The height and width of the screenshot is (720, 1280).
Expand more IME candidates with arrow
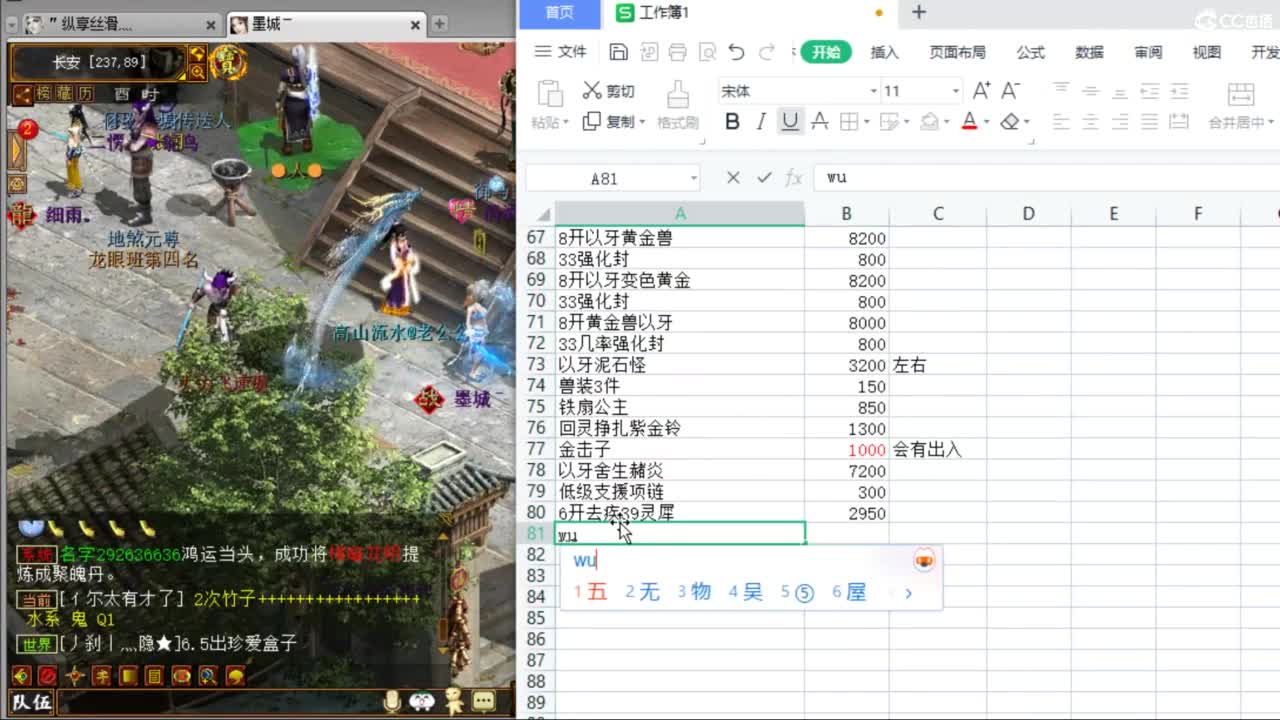pyautogui.click(x=908, y=593)
